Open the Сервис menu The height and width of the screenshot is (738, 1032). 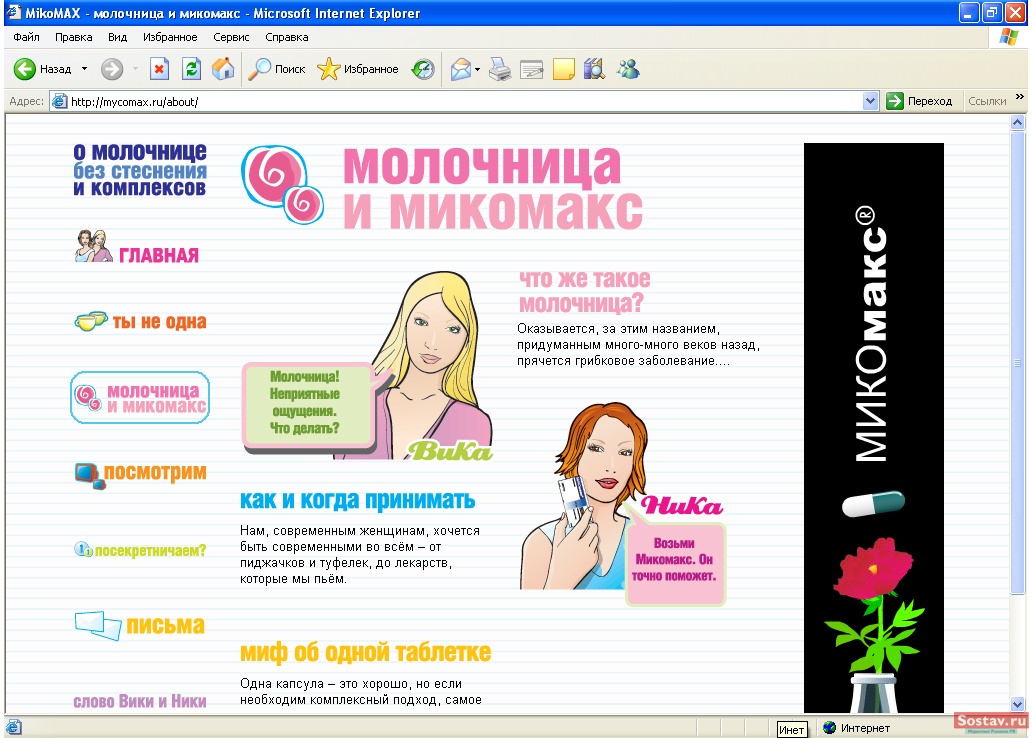tap(231, 37)
